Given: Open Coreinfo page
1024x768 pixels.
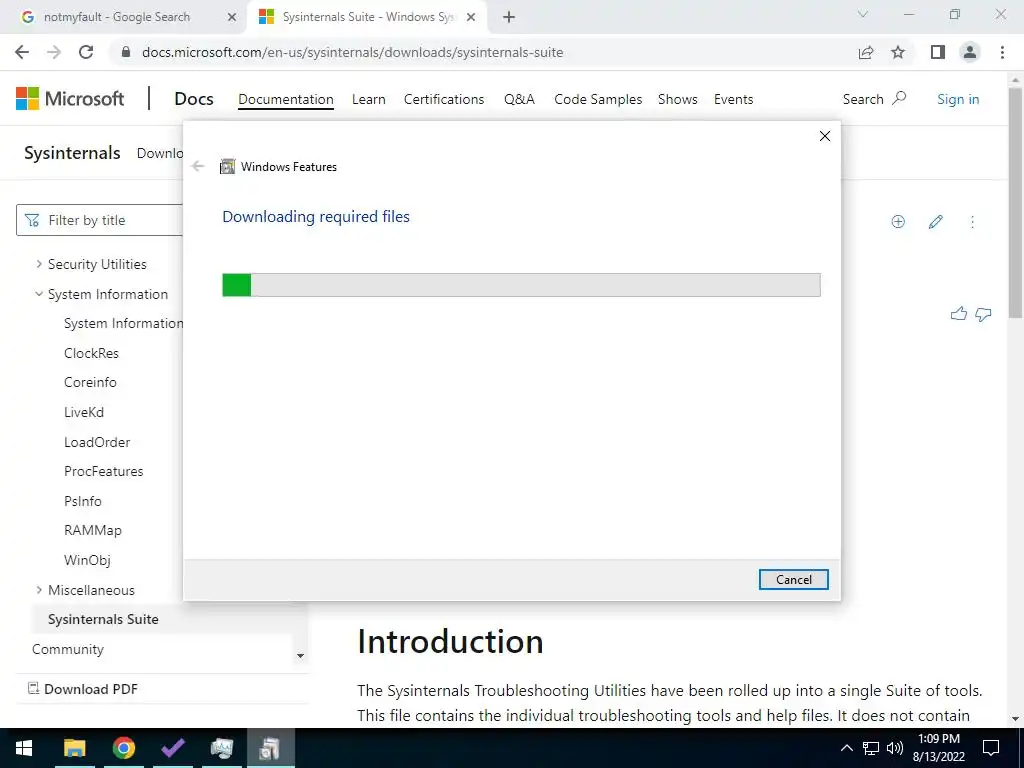Looking at the screenshot, I should tap(90, 383).
